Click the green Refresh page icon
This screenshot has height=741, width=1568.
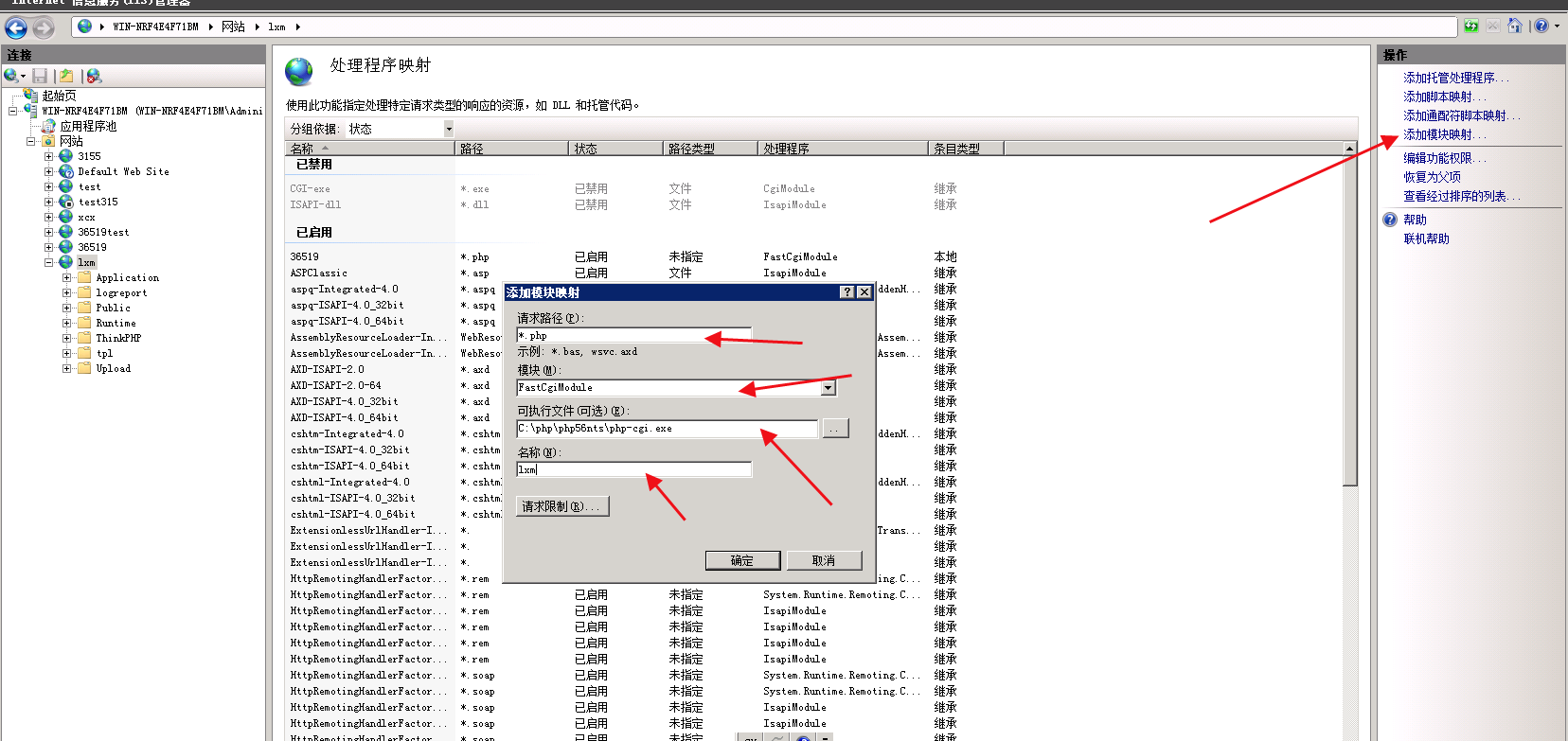click(x=1470, y=26)
